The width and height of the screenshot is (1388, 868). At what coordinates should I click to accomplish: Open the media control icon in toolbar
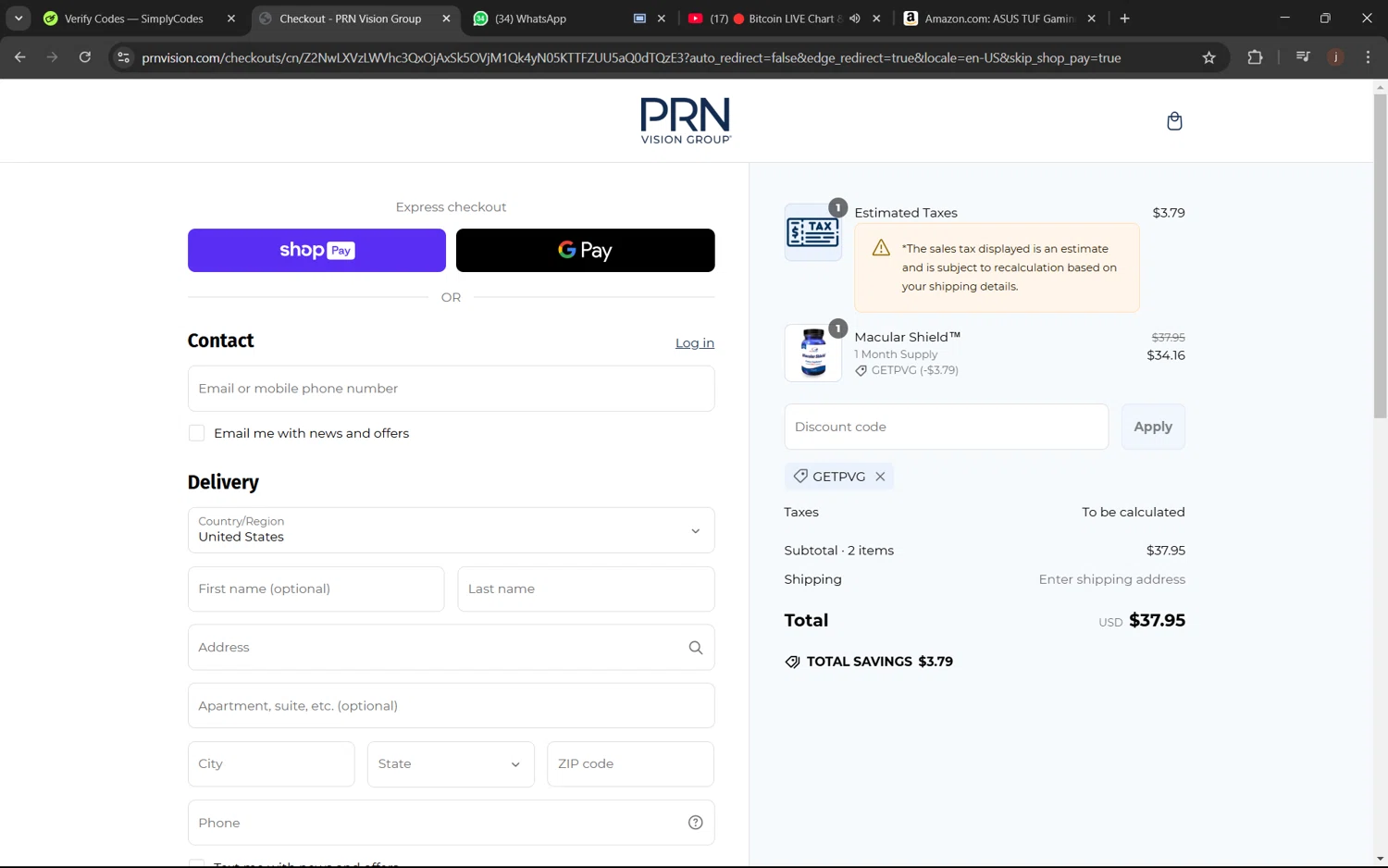pyautogui.click(x=1303, y=57)
